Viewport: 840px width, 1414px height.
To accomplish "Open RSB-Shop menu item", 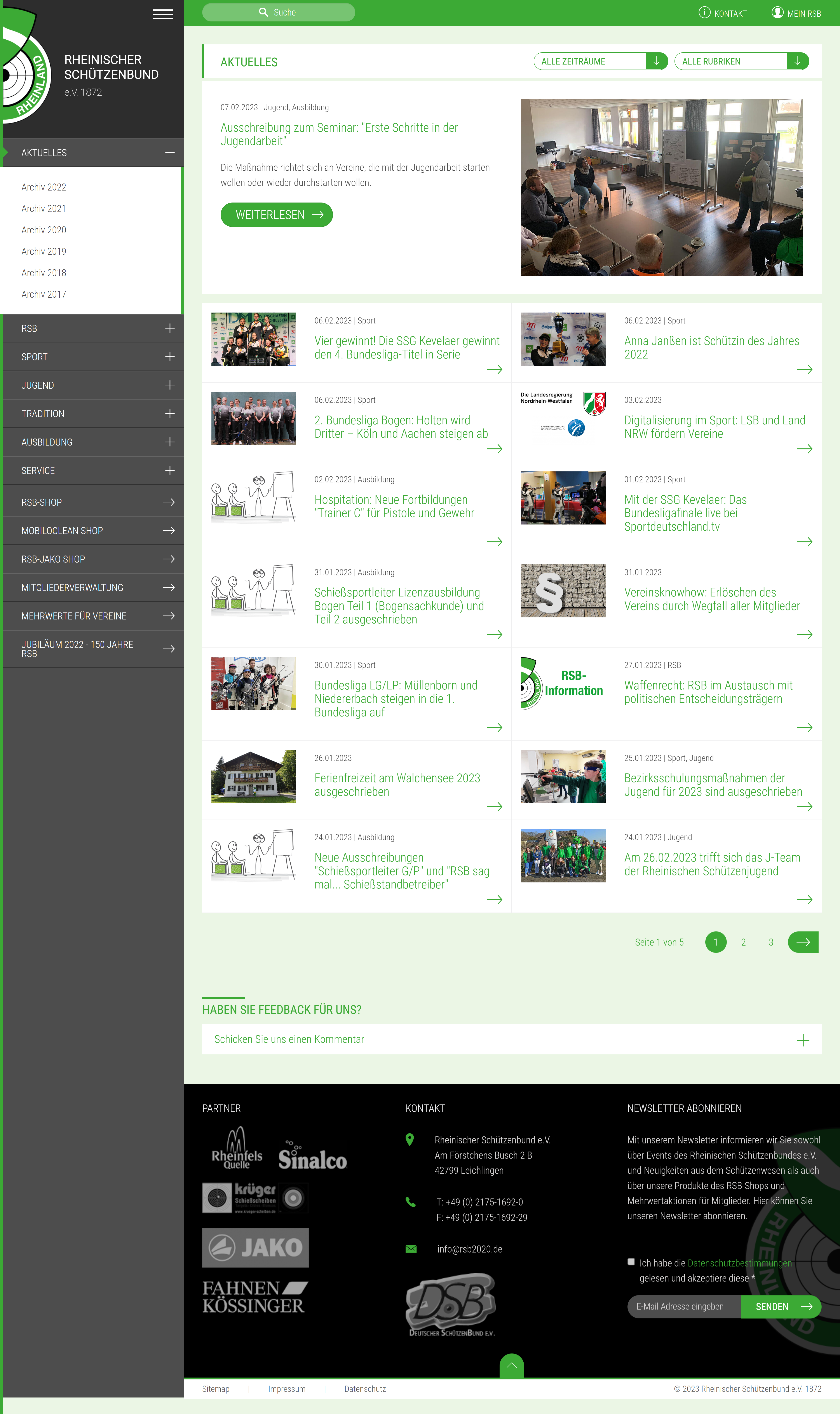I will (x=93, y=502).
